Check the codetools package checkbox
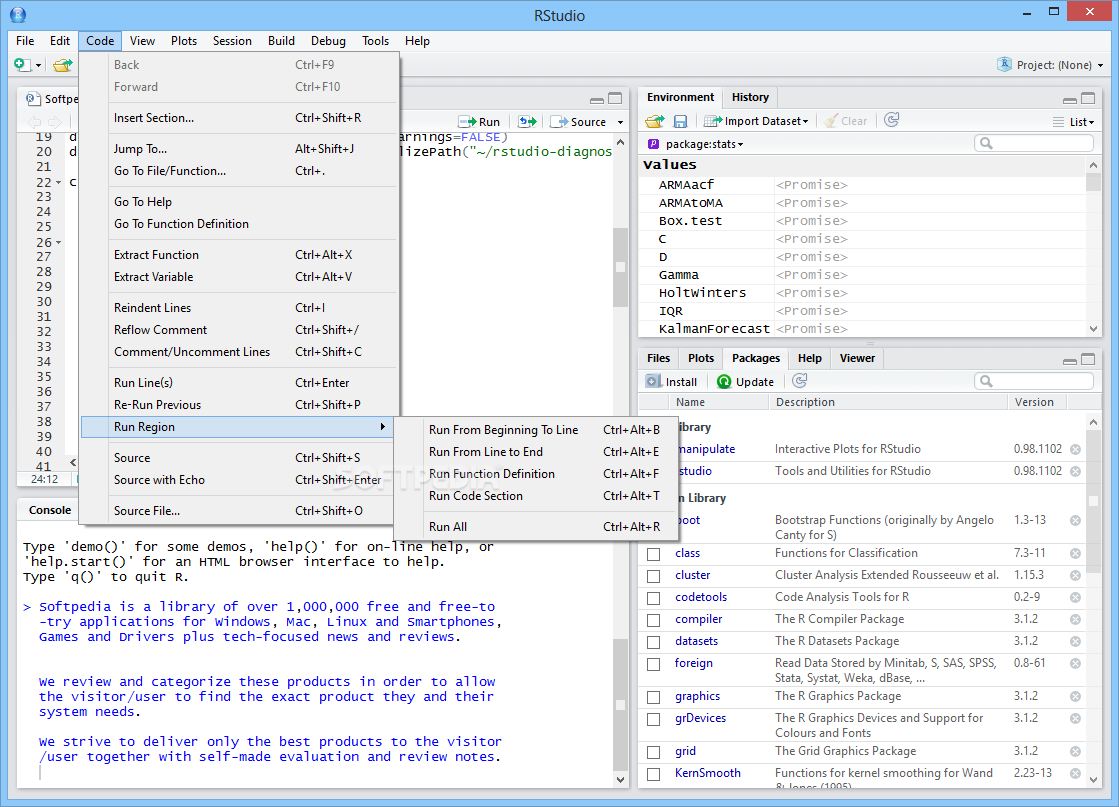 pos(654,599)
